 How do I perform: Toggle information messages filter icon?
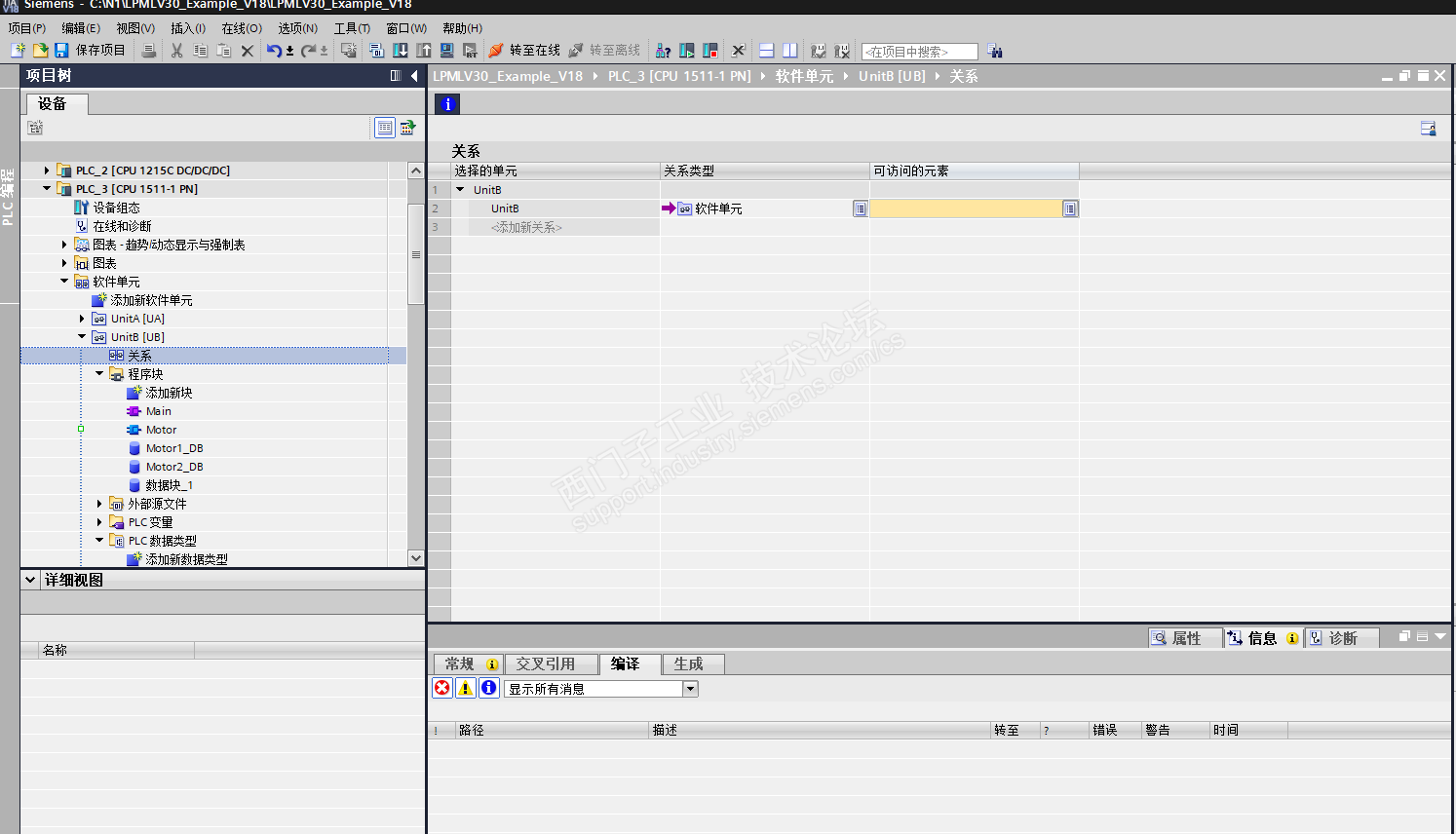pyautogui.click(x=489, y=689)
